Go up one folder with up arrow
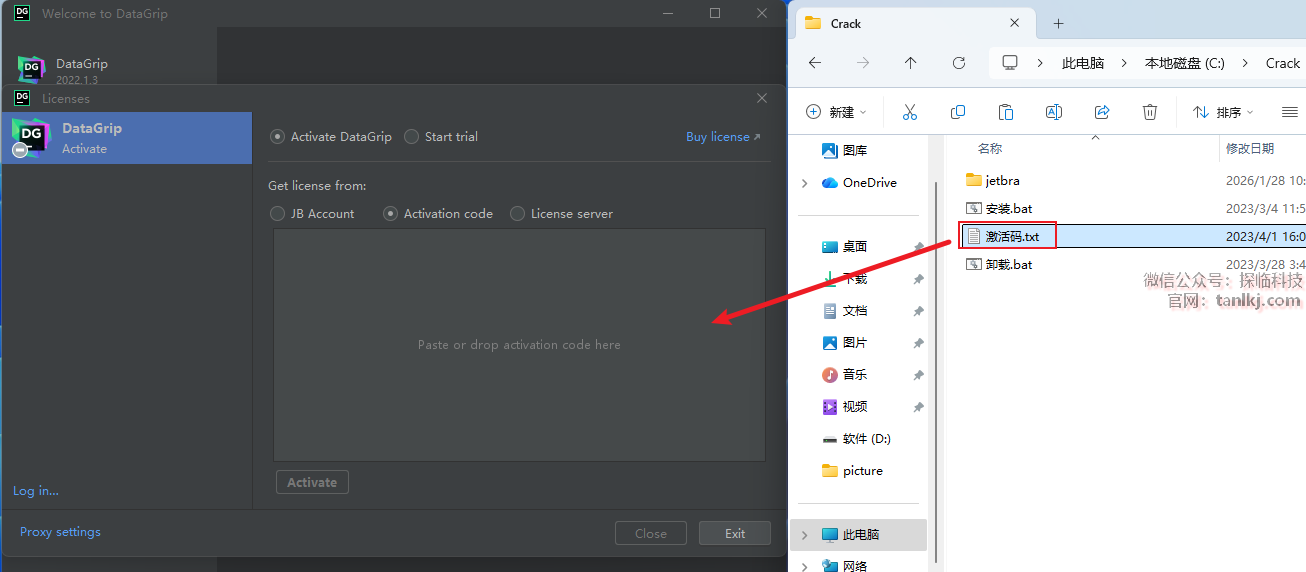Image resolution: width=1306 pixels, height=572 pixels. [910, 63]
